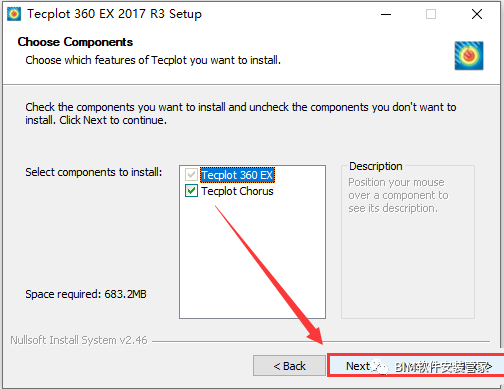
Task: Minimize the Setup window
Action: point(386,14)
